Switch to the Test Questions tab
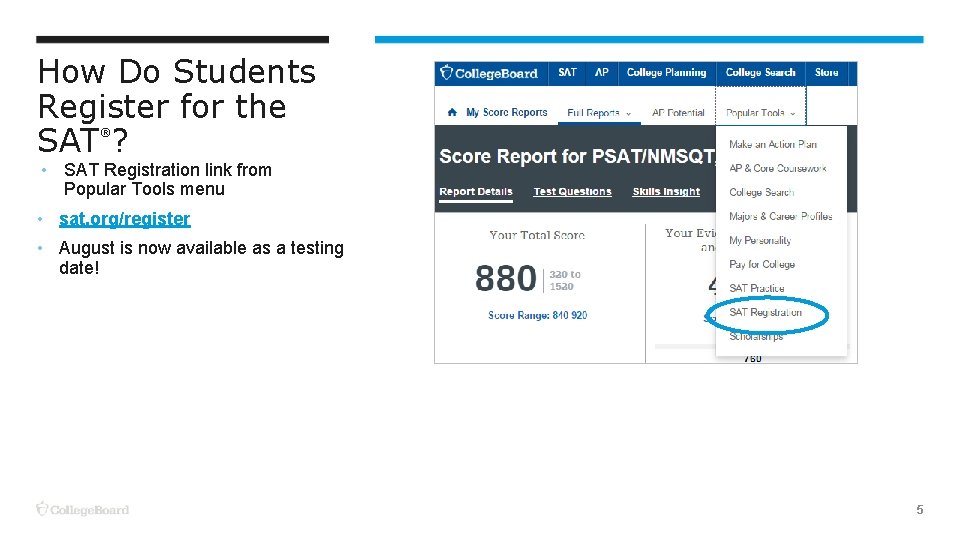This screenshot has width=960, height=540. [572, 192]
